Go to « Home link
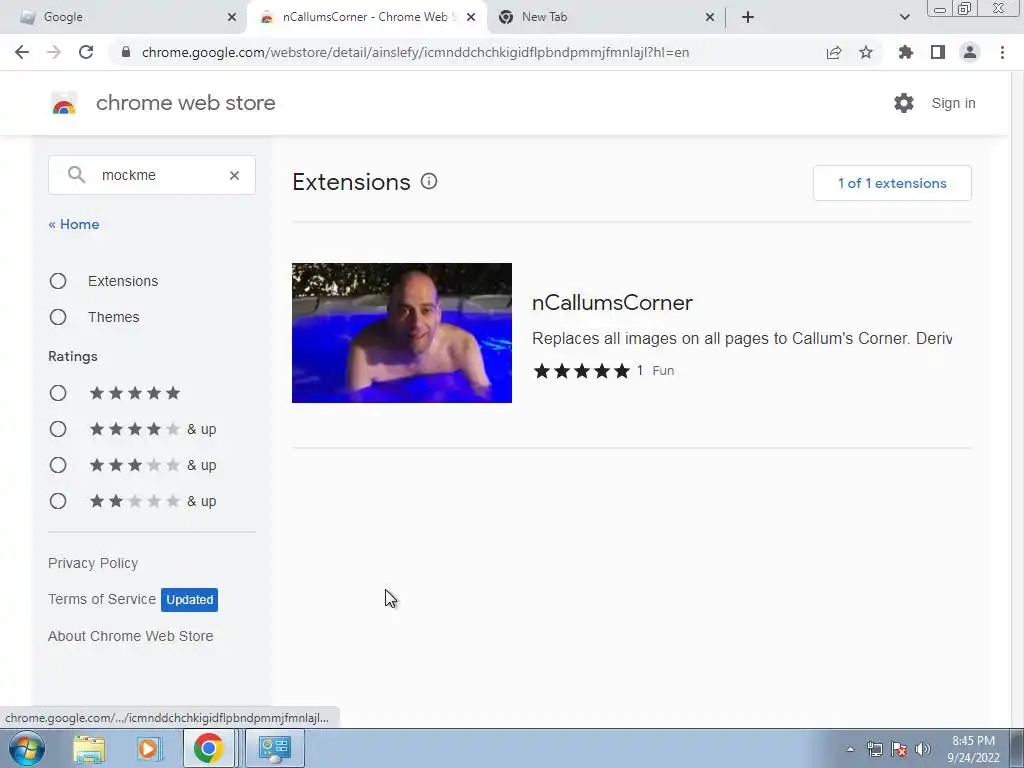Viewport: 1024px width, 768px height. click(x=74, y=224)
